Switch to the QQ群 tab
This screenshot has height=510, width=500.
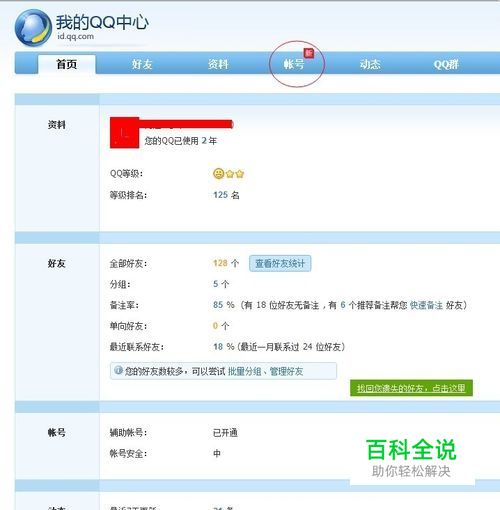[x=446, y=64]
